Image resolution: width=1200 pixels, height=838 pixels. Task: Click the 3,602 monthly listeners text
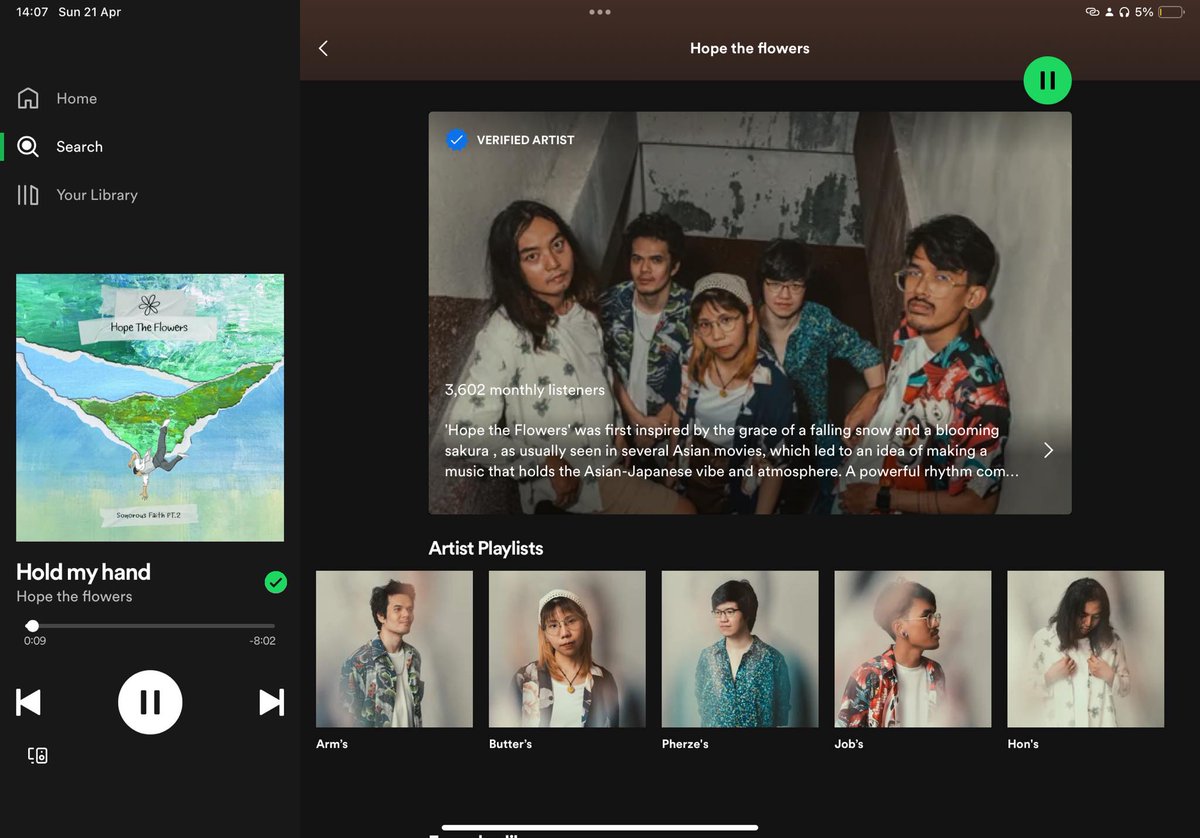(x=525, y=390)
